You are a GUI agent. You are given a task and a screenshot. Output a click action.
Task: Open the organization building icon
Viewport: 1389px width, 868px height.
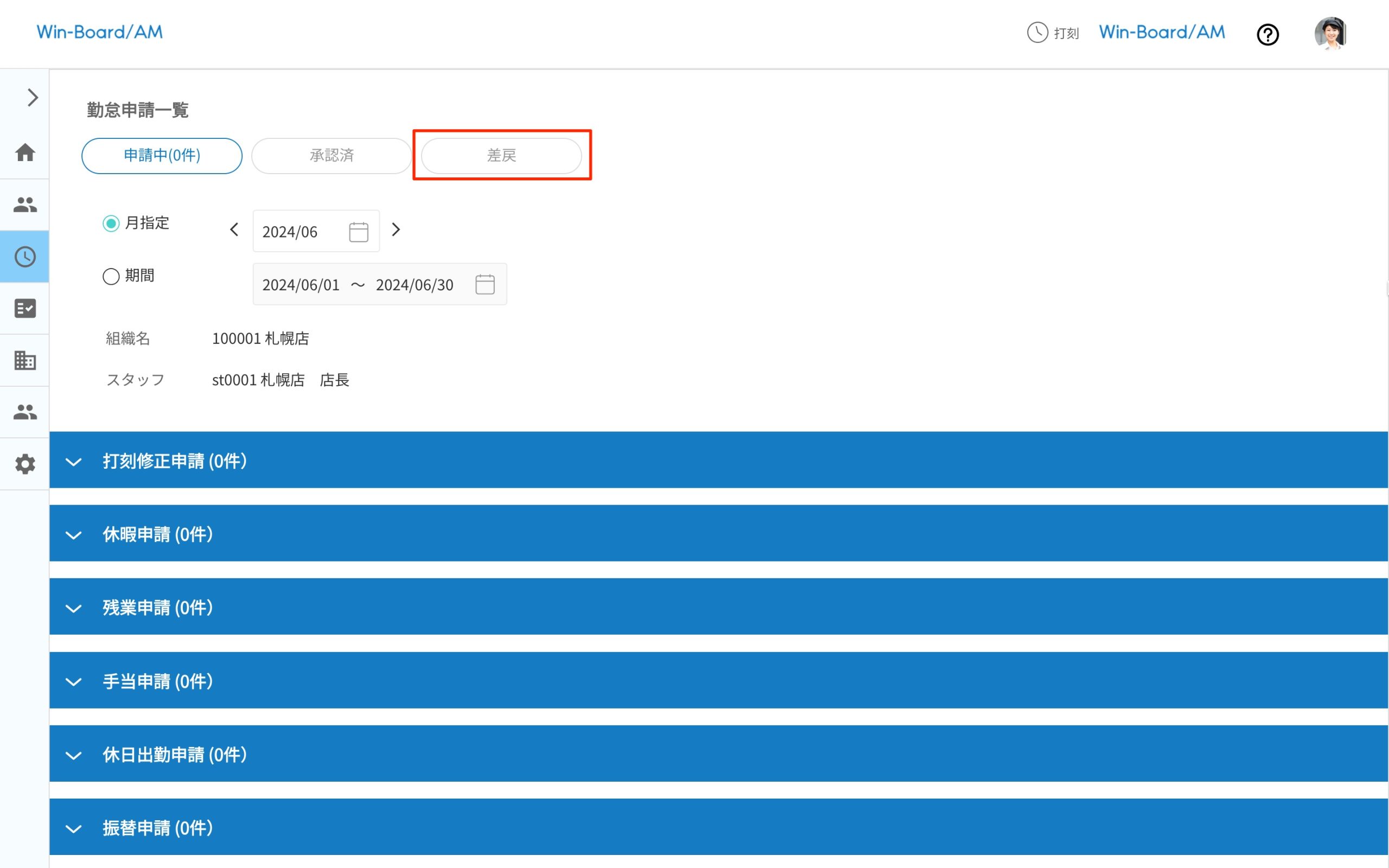pyautogui.click(x=24, y=360)
